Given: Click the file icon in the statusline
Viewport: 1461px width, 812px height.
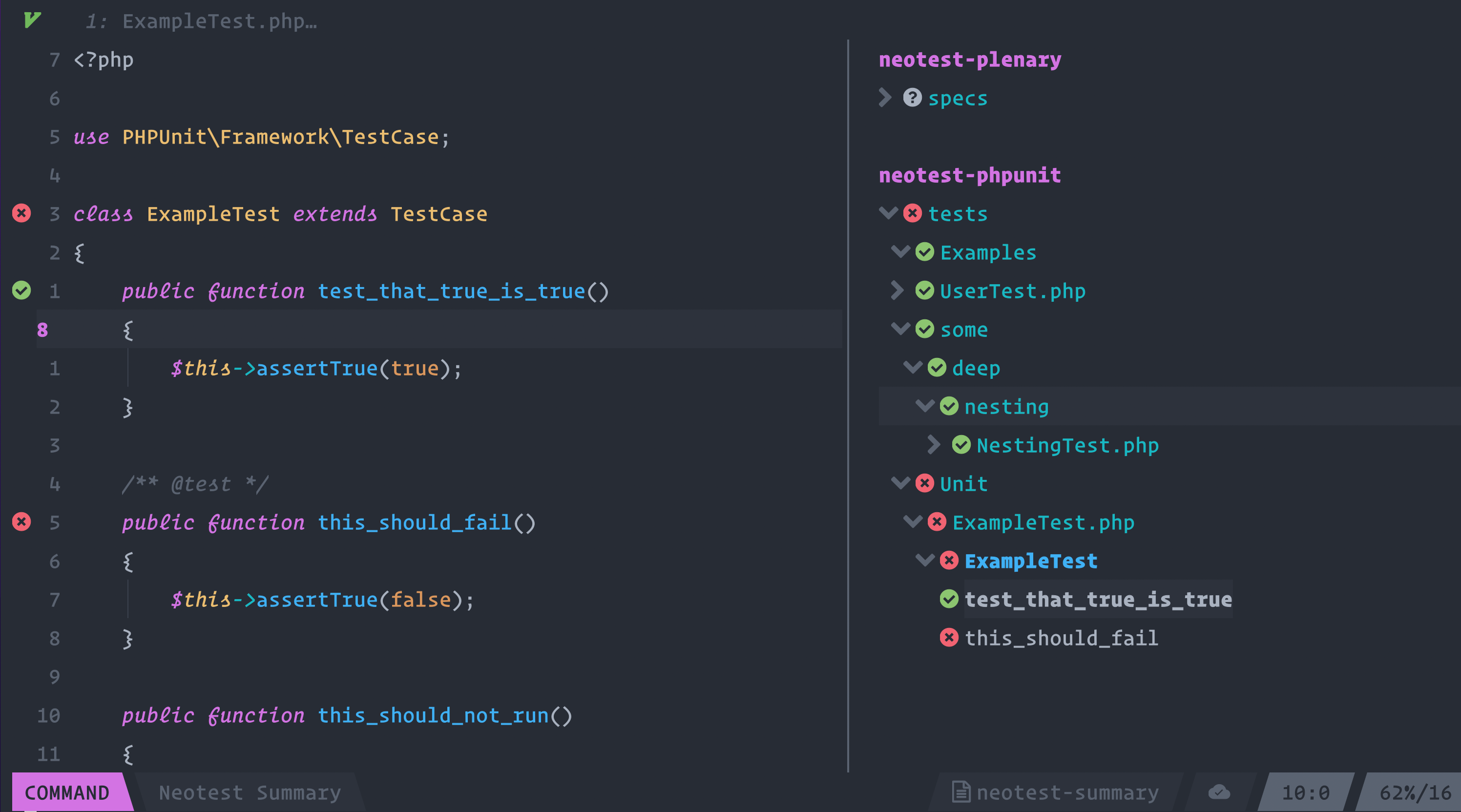Looking at the screenshot, I should [961, 791].
